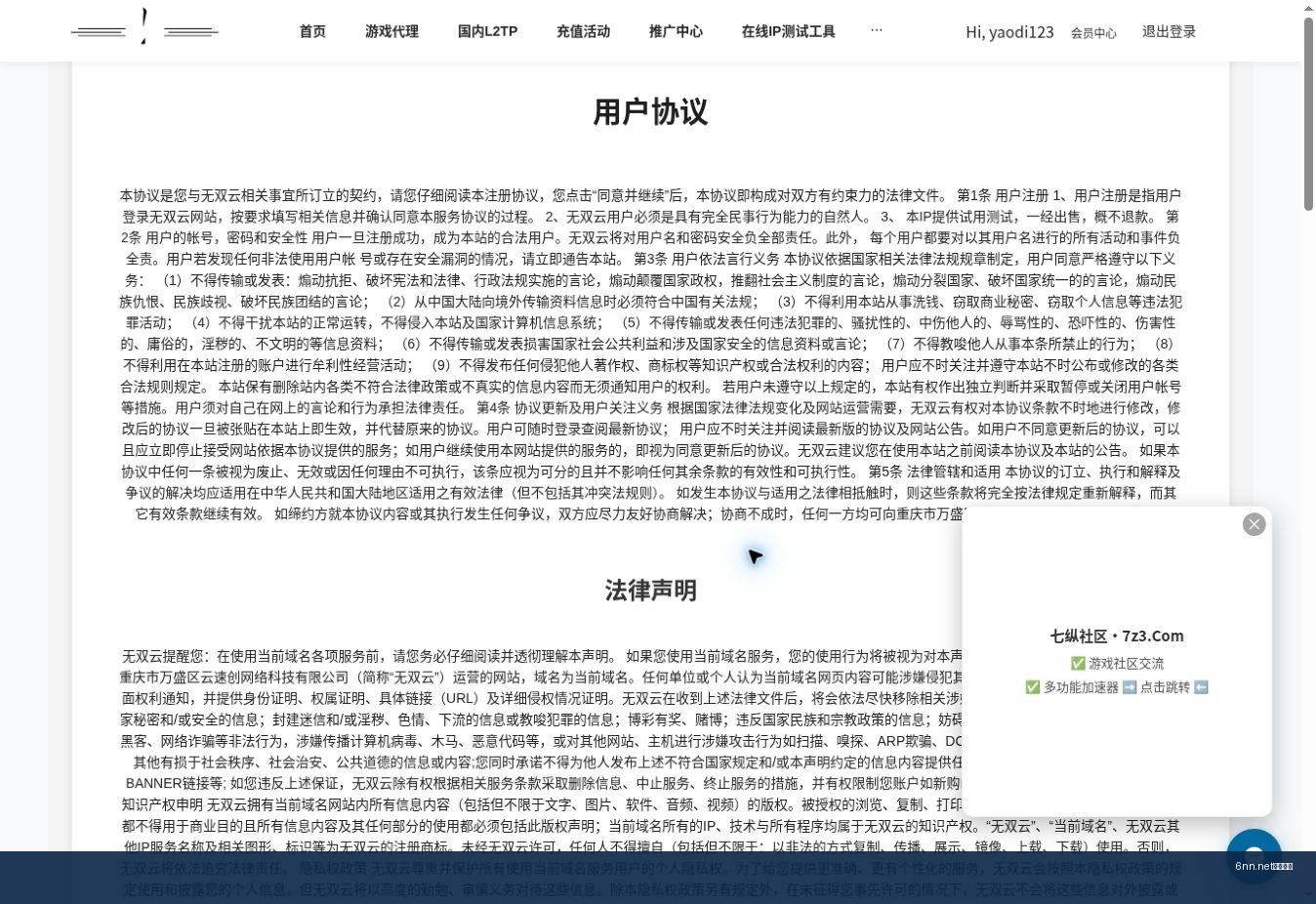This screenshot has height=904, width=1316.
Task: Open 国内L2TP menu item
Action: tap(487, 31)
